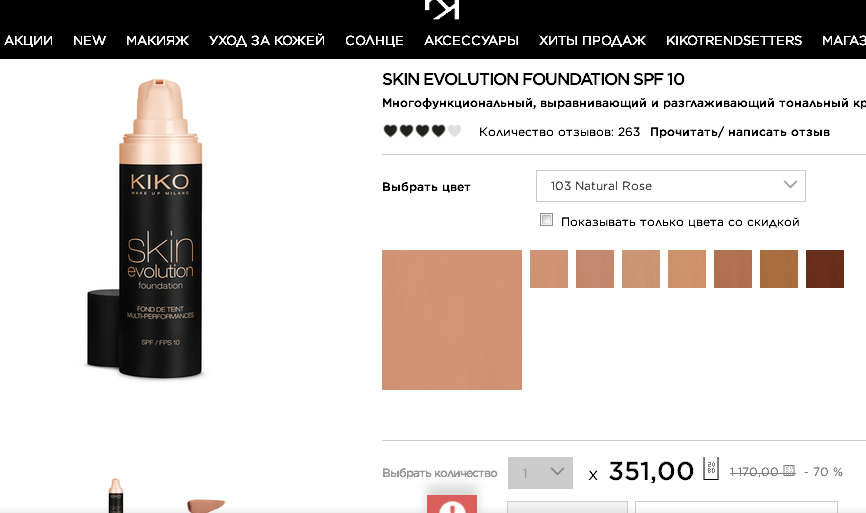Viewport: 866px width, 513px height.
Task: Click the red exclamation alert icon
Action: pos(452,504)
